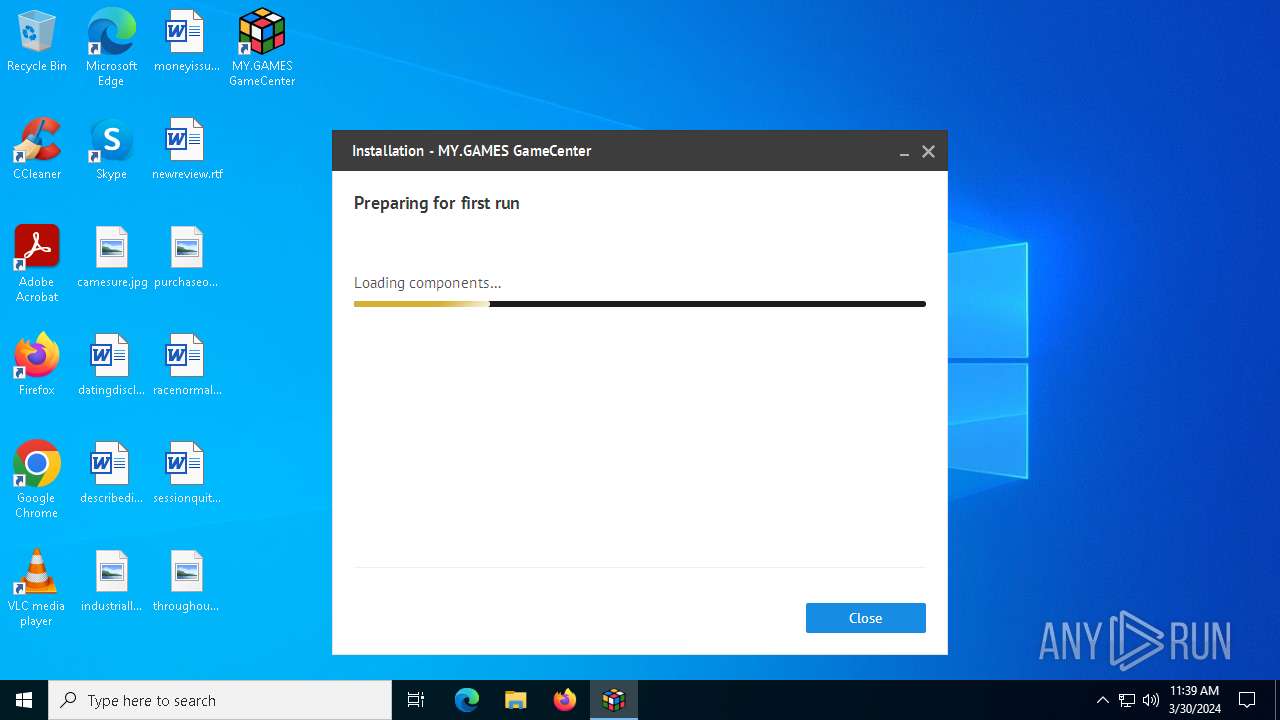Minimize the MY.GAMES GameCenter installation window
The image size is (1280, 720).
904,152
